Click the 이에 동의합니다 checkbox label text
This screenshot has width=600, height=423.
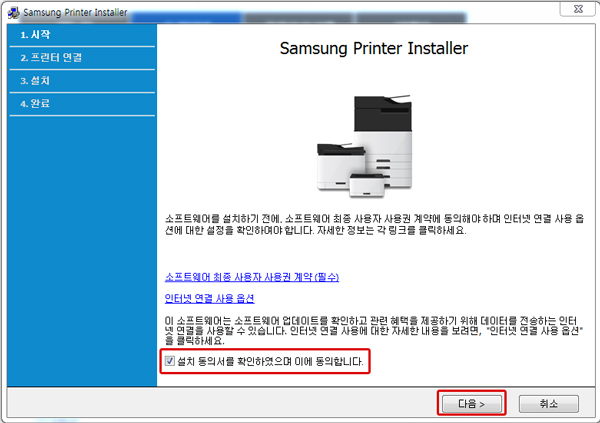[x=271, y=361]
